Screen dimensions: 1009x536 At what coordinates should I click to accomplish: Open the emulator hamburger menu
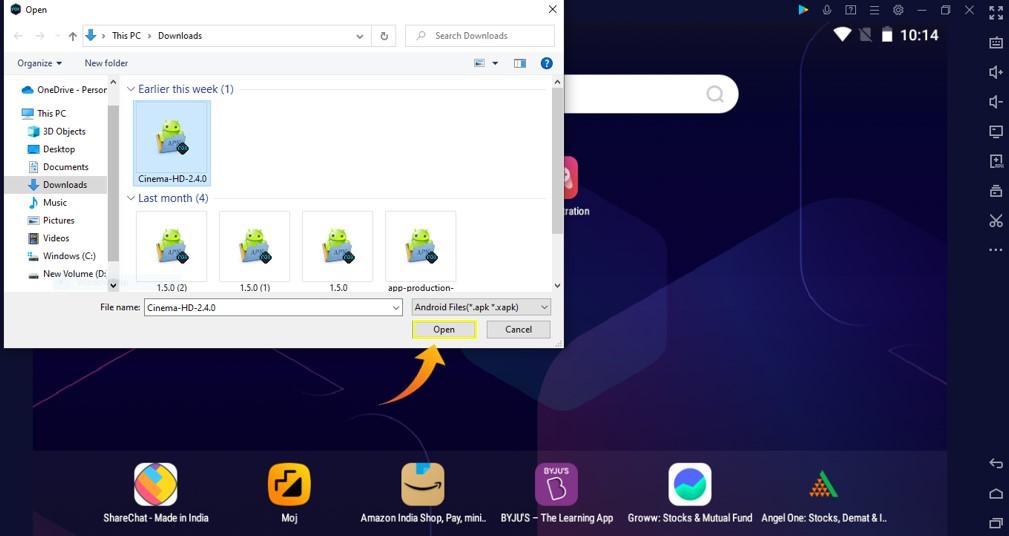874,10
